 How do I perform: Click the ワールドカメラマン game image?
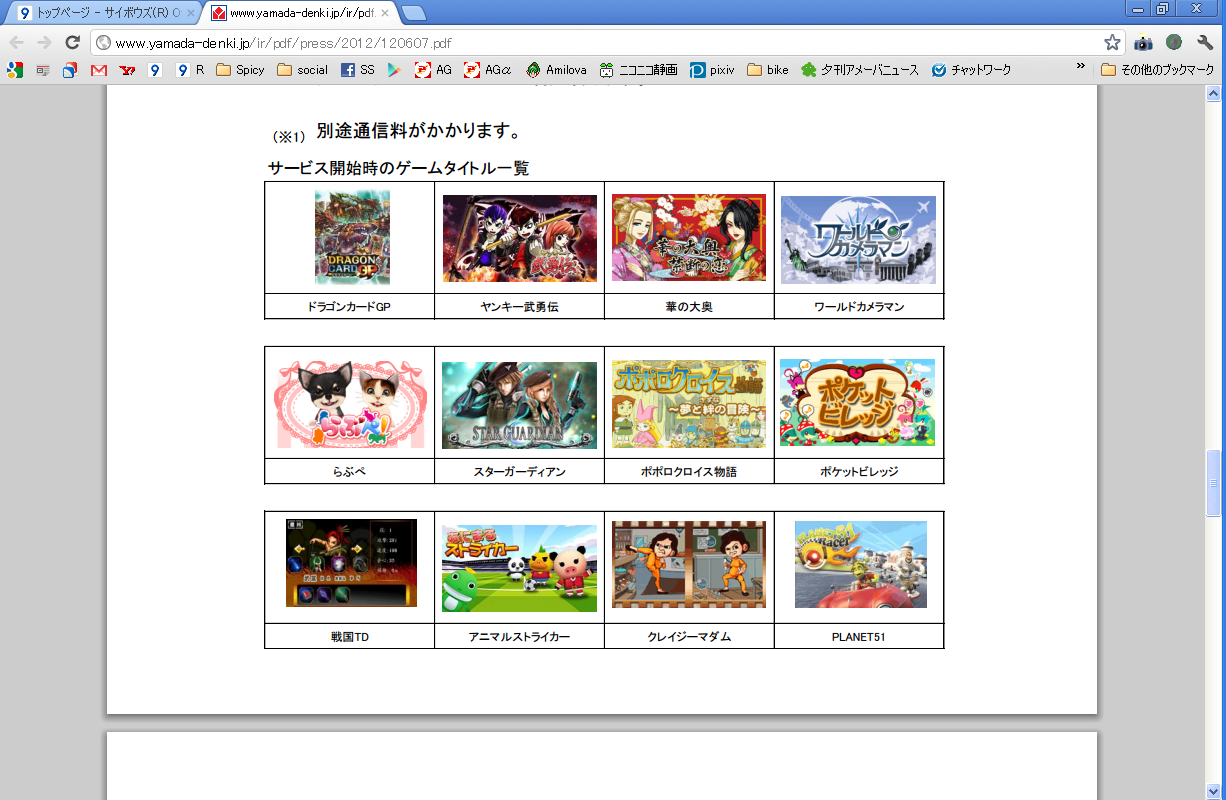[x=858, y=239]
